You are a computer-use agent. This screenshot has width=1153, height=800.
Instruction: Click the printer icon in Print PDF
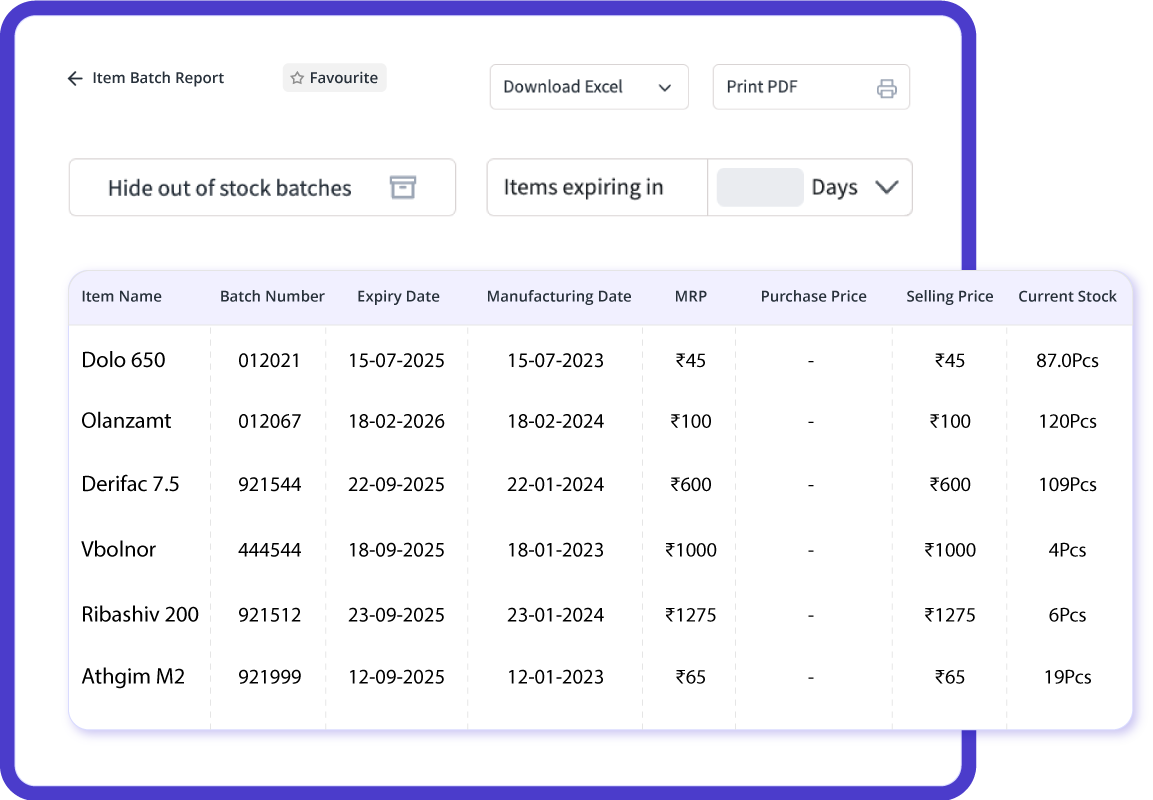(x=887, y=88)
